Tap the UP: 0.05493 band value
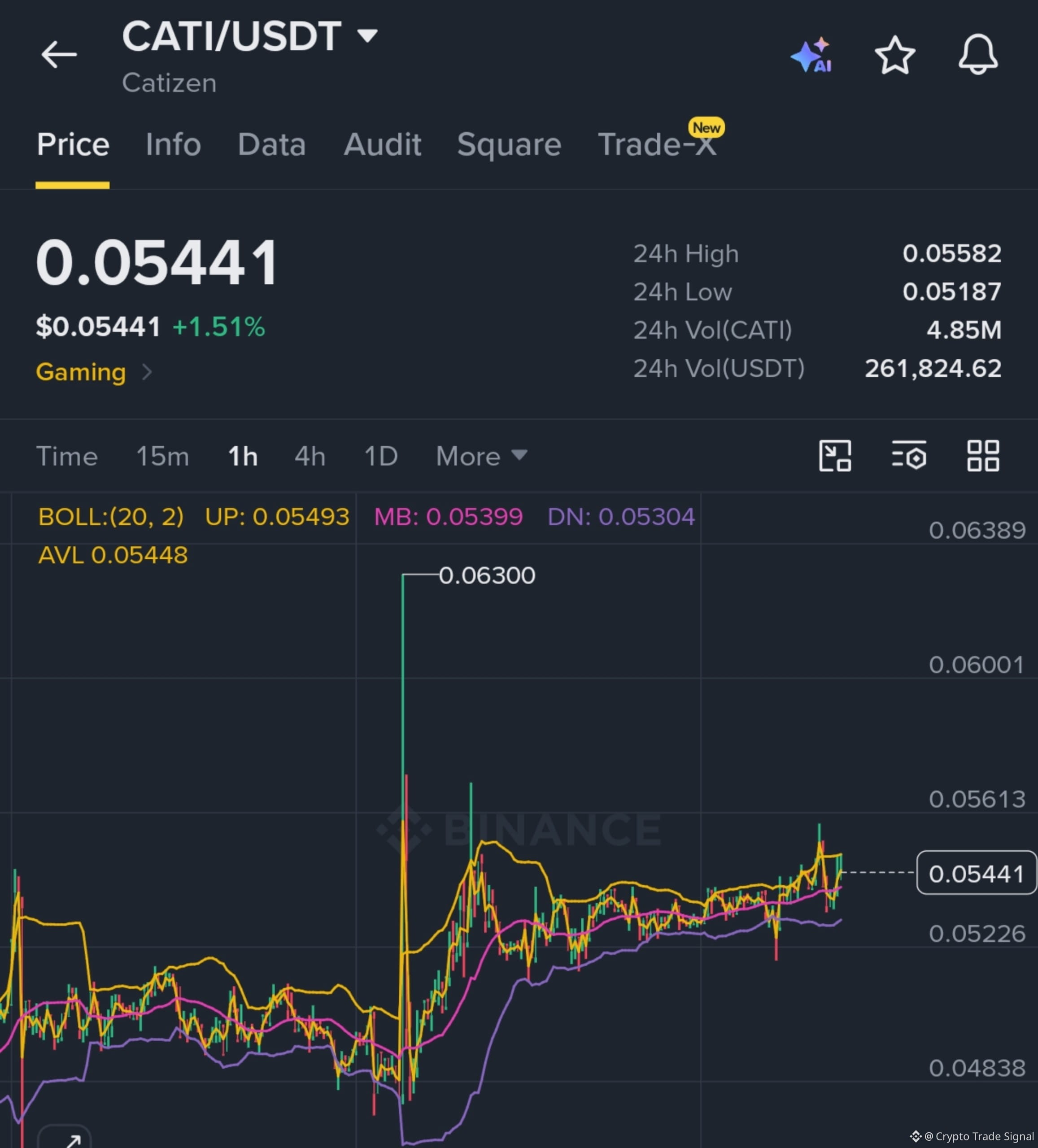 tap(277, 517)
